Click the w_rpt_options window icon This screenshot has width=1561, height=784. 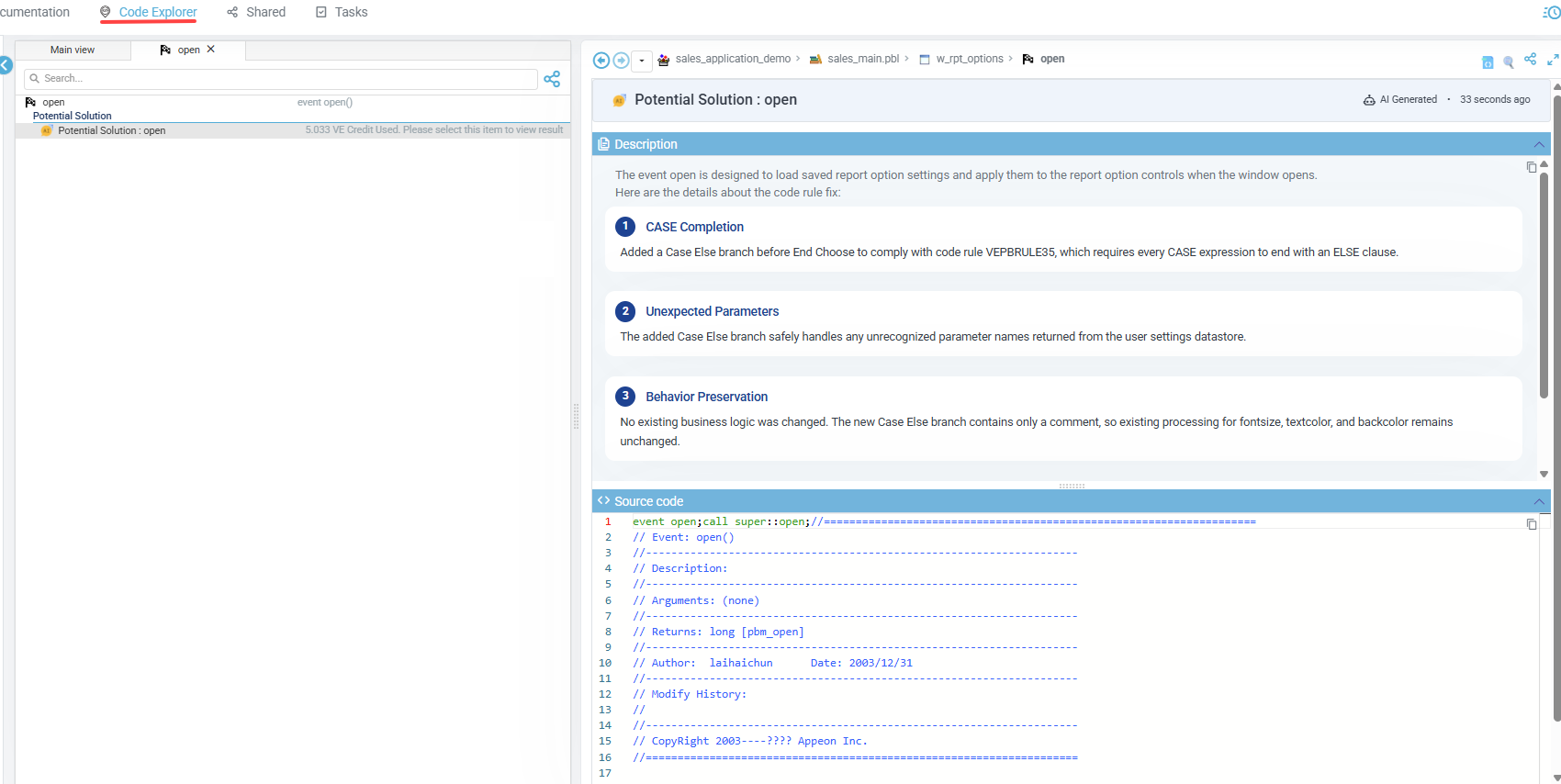925,60
